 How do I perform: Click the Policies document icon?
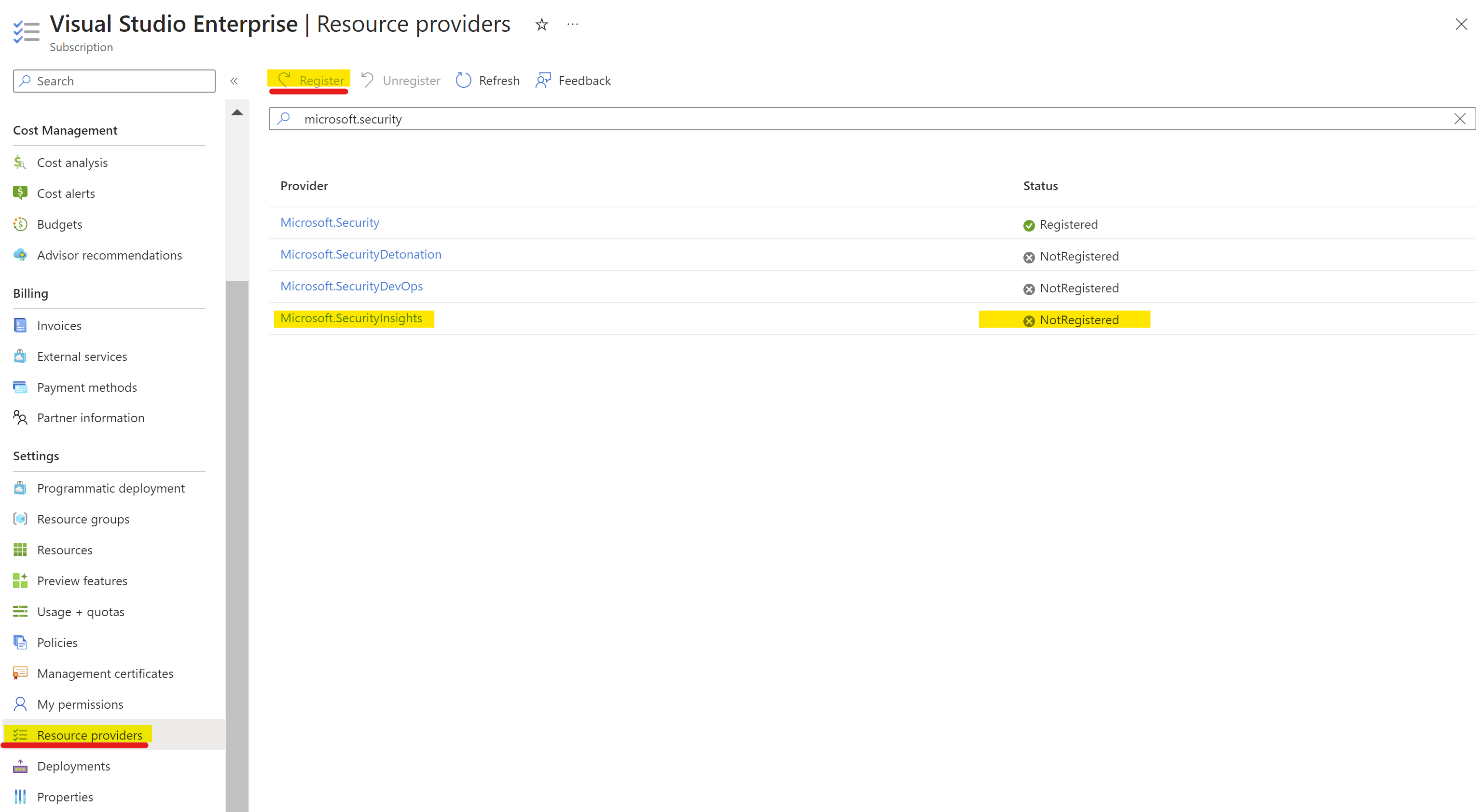[x=20, y=642]
